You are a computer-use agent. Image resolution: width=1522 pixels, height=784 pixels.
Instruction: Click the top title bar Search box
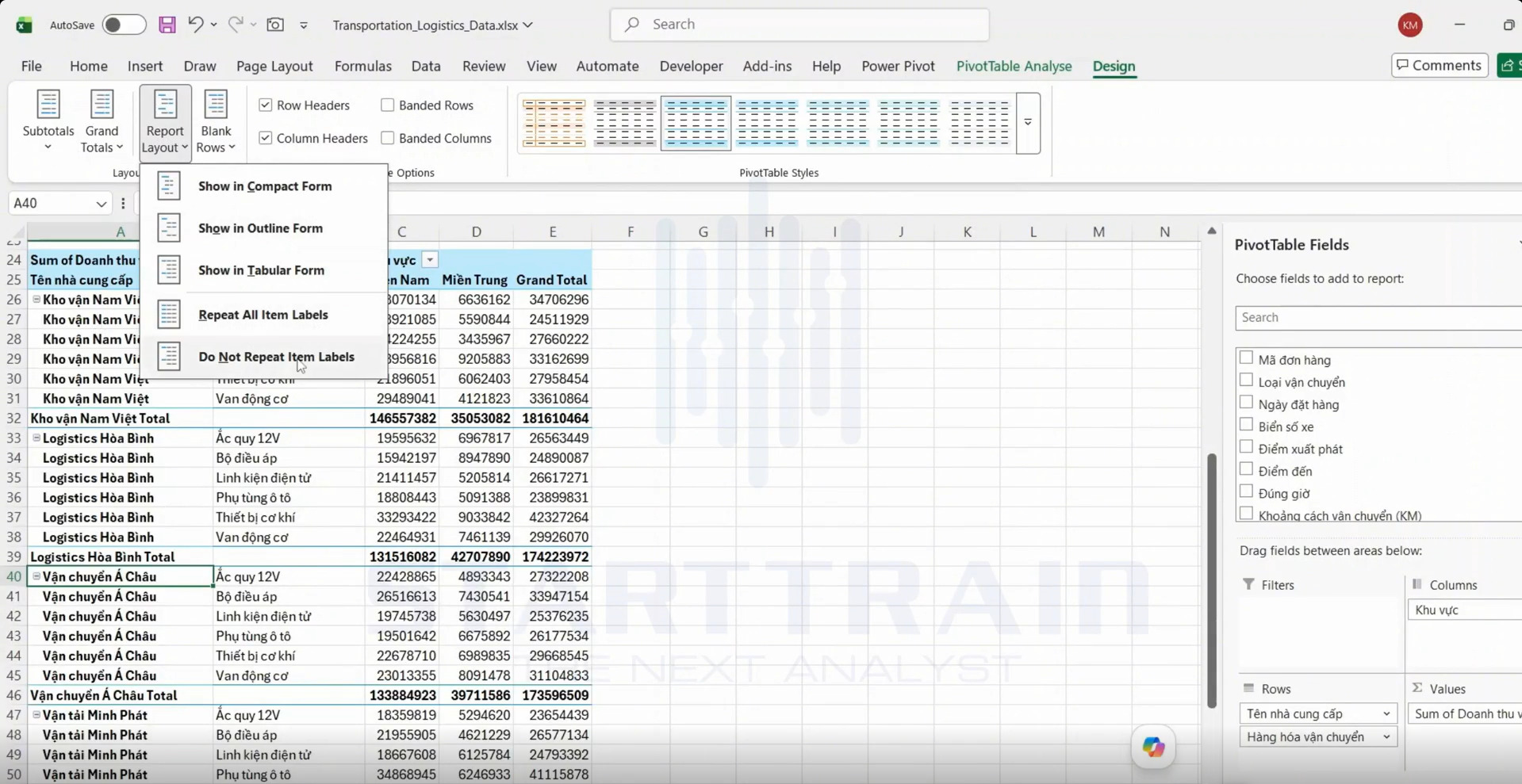point(799,25)
